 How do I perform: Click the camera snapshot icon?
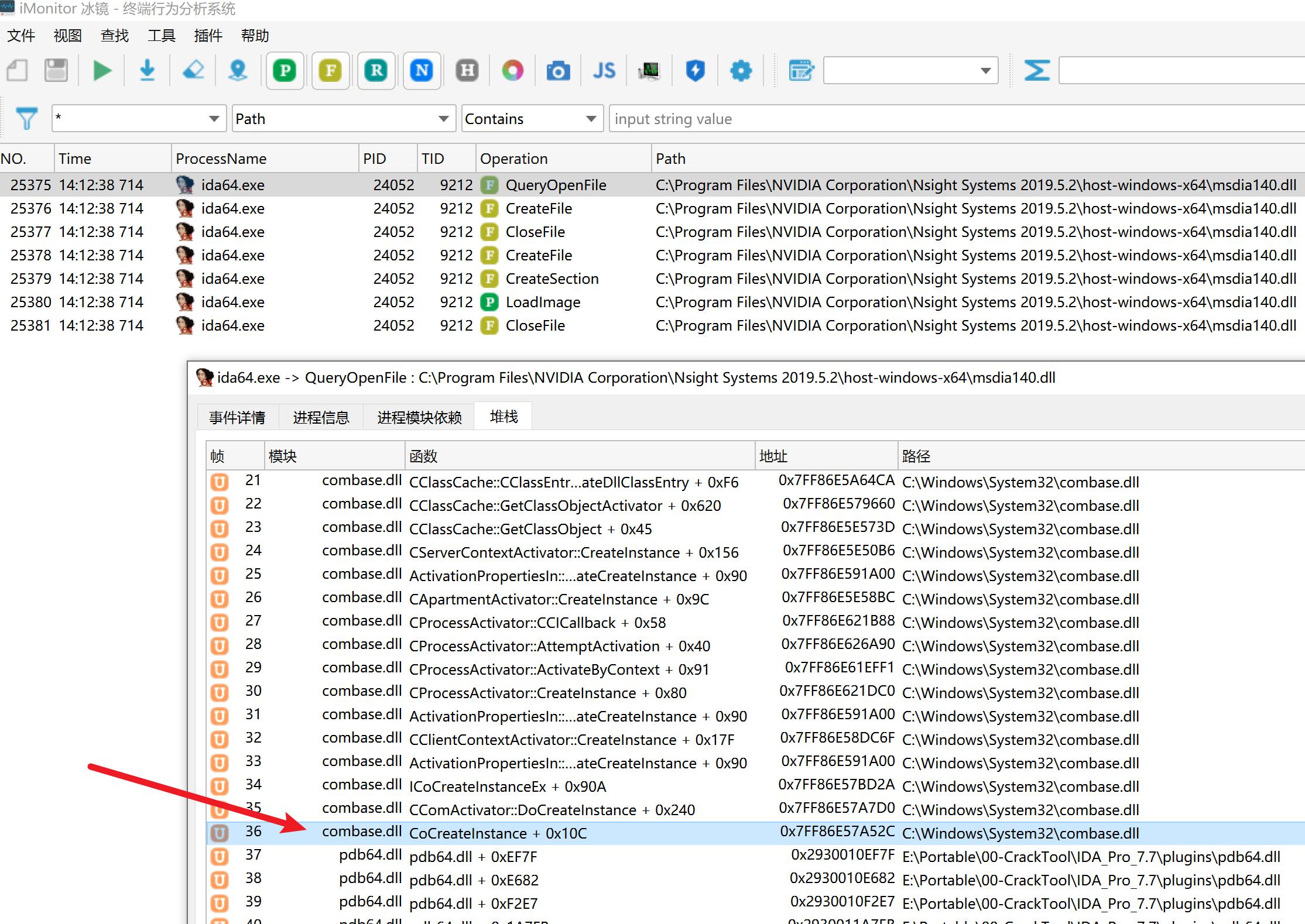(x=558, y=71)
